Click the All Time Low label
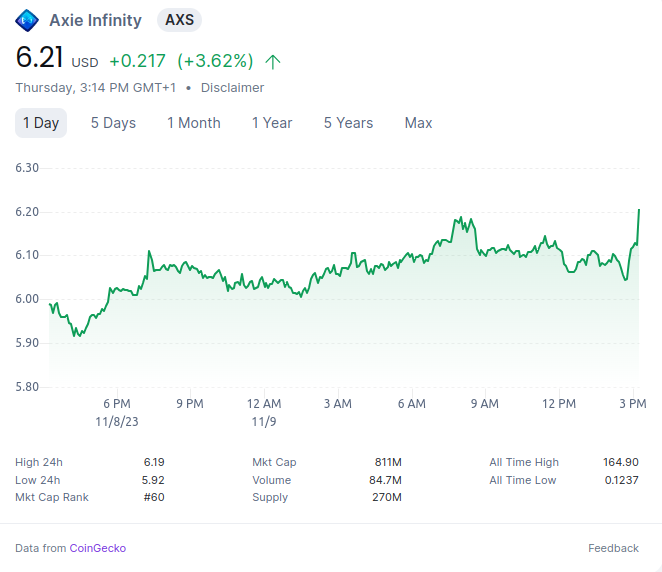Screen dimensions: 662x572 523,480
